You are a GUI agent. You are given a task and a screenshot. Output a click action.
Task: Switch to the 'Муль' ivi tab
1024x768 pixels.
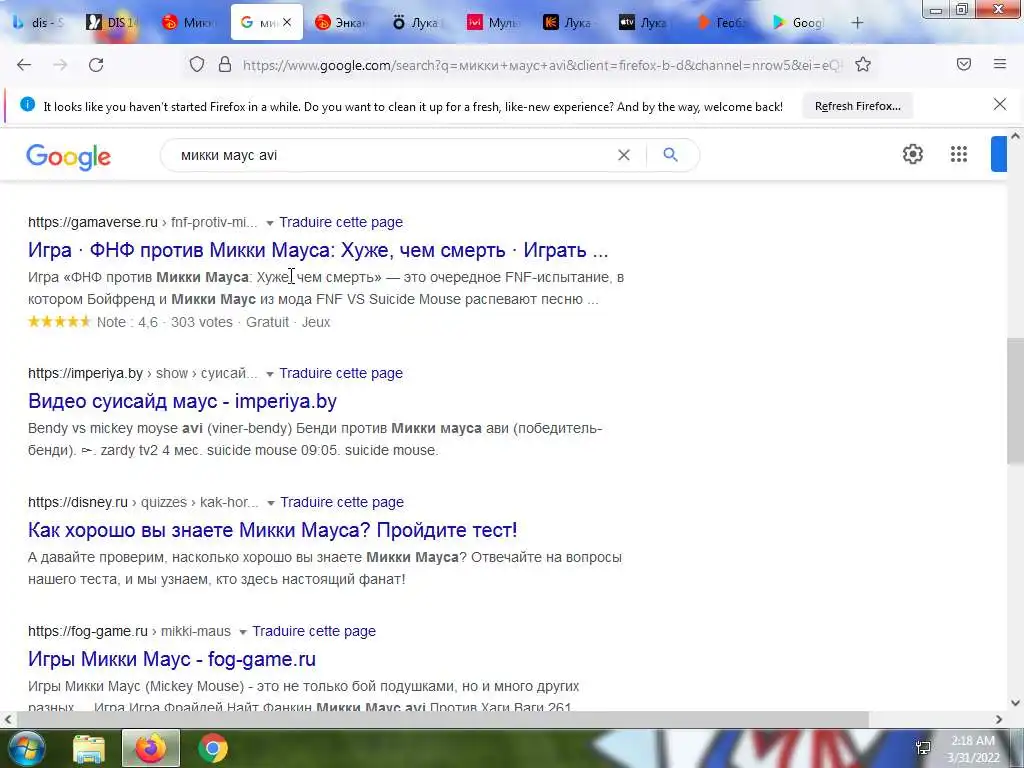[x=492, y=22]
